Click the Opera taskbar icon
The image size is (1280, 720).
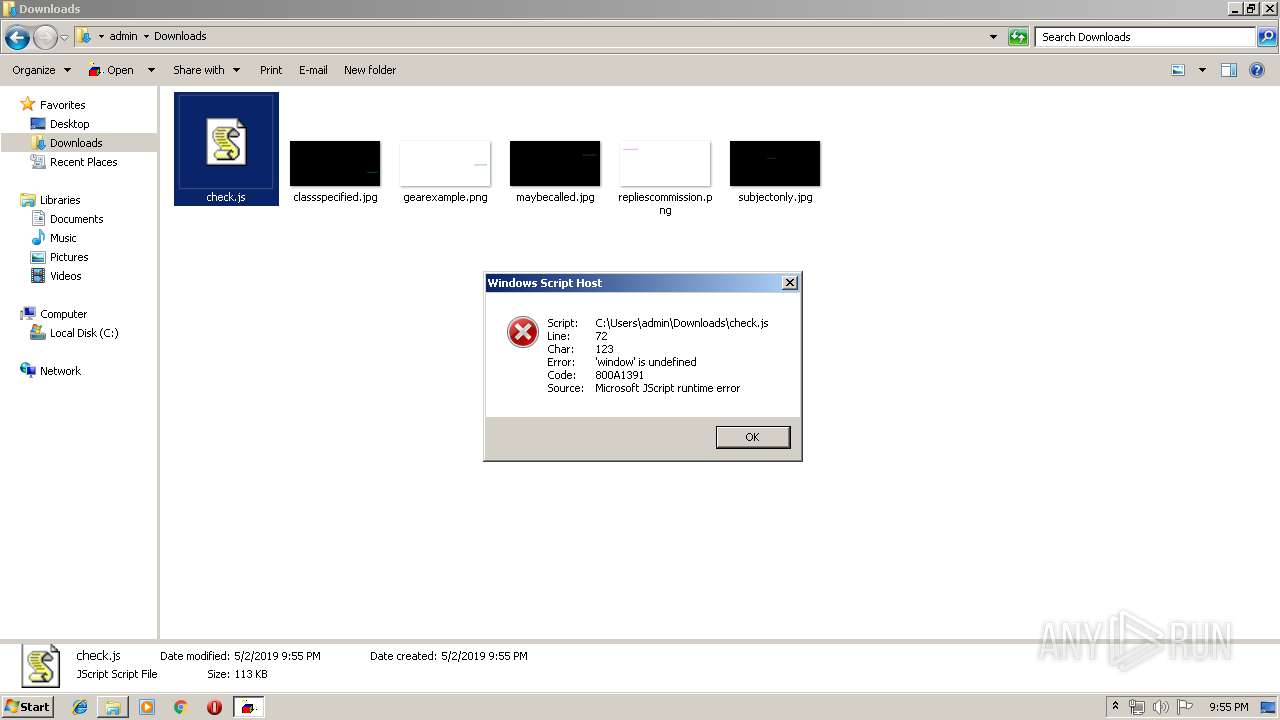214,707
